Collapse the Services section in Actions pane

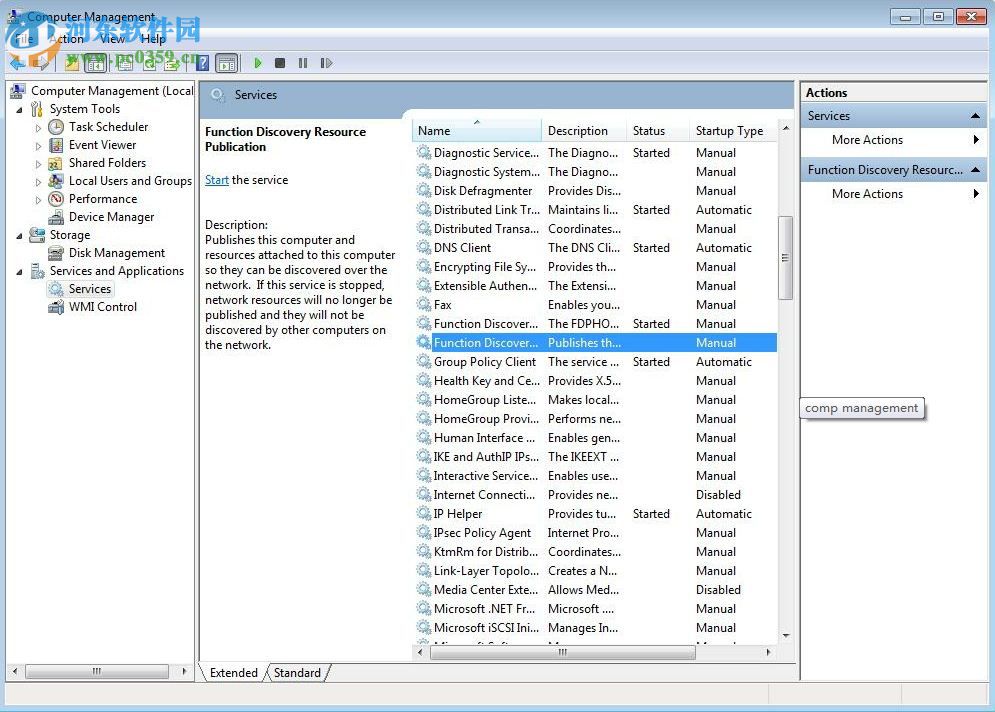(x=974, y=115)
